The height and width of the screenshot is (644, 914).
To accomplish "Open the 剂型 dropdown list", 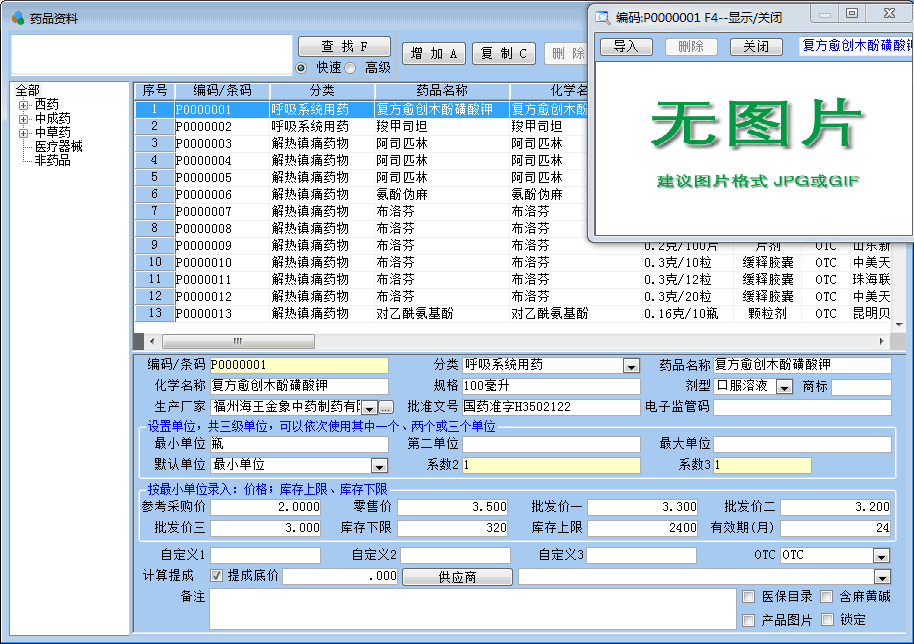I will point(784,387).
